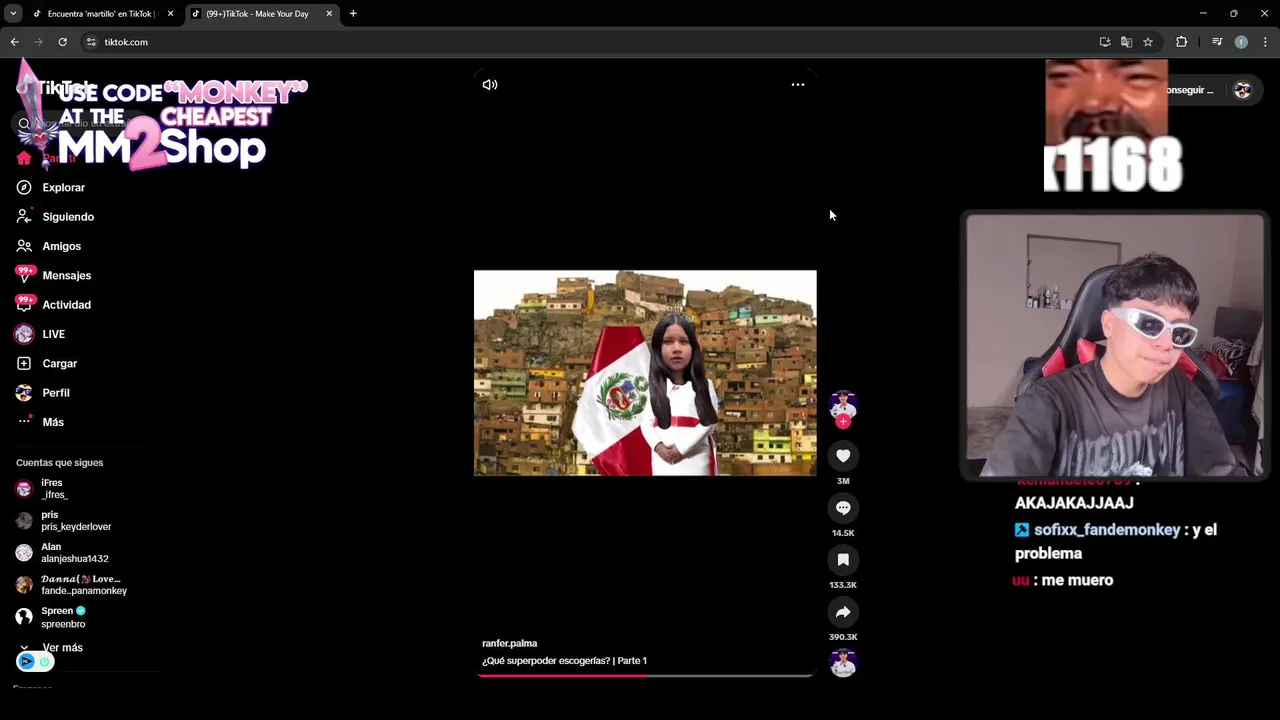Open the install app icon in address bar
The width and height of the screenshot is (1280, 720).
(1105, 42)
